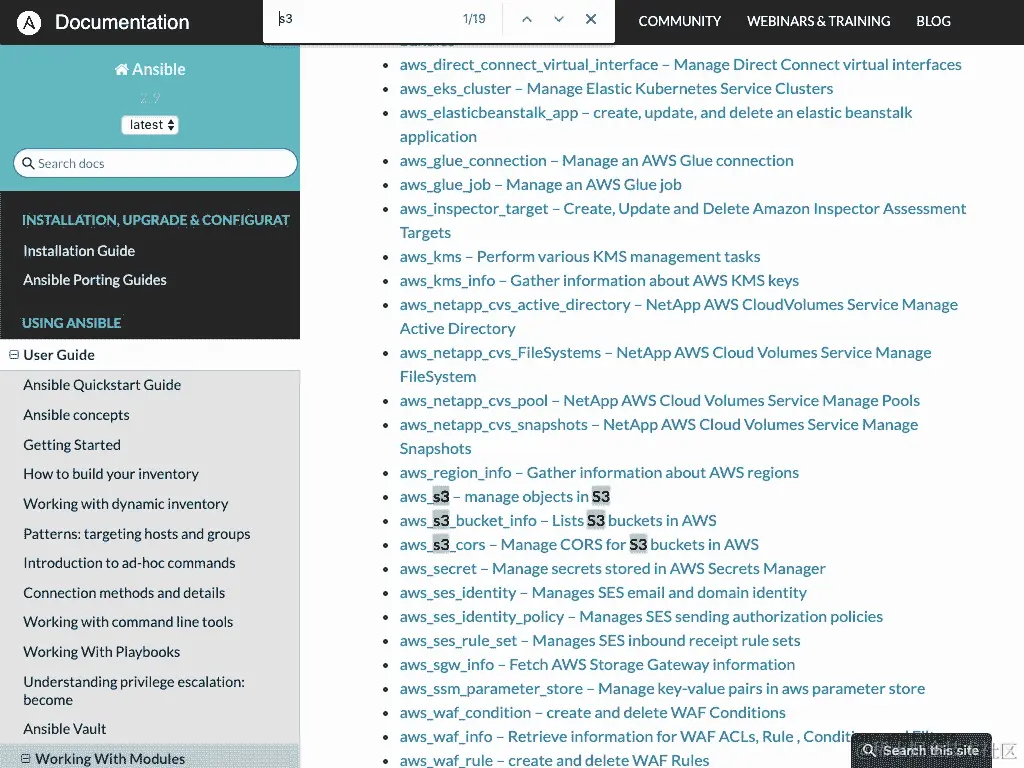Focus the find-in-page s3 text field

click(366, 19)
